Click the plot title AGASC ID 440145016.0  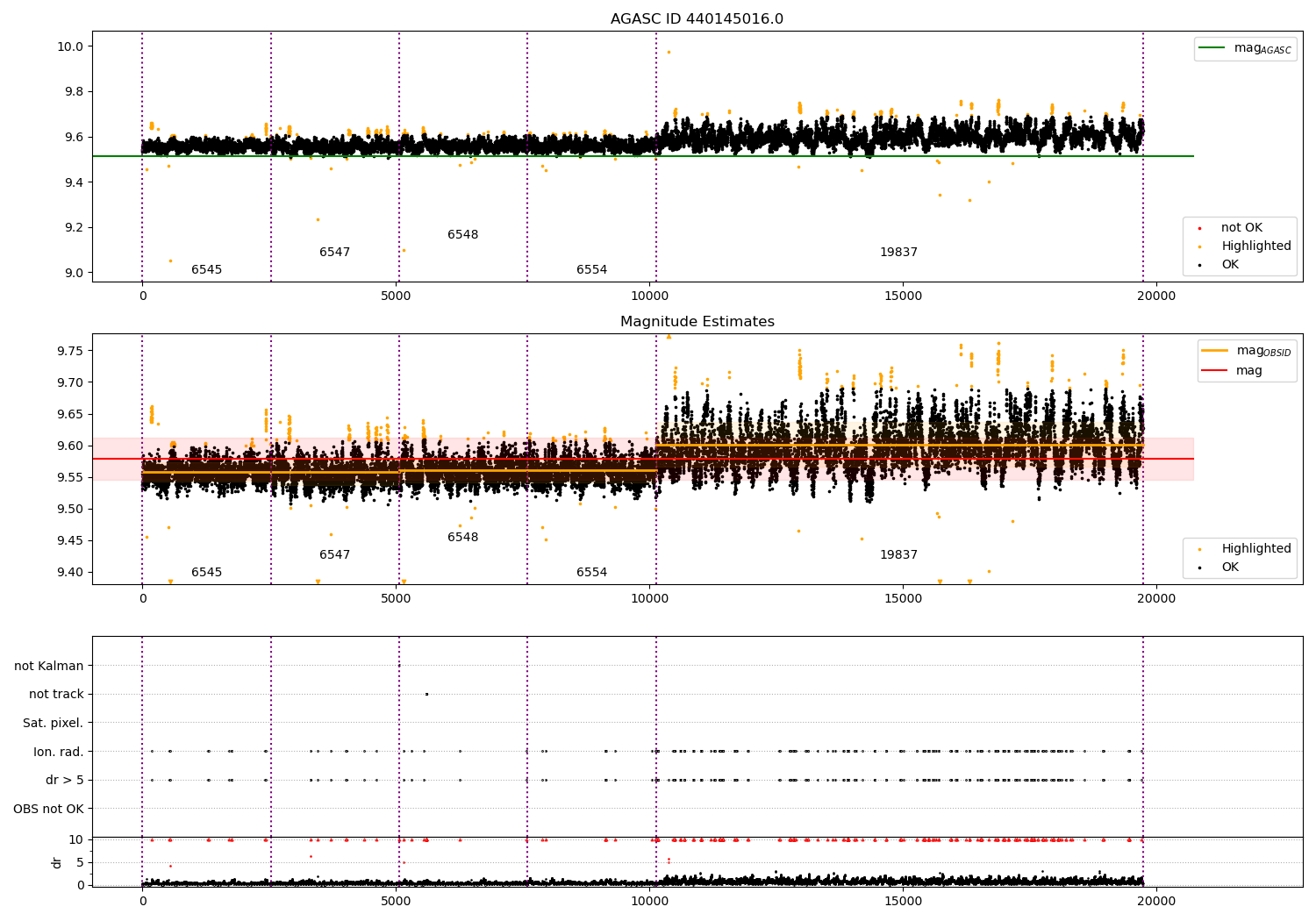click(x=697, y=19)
